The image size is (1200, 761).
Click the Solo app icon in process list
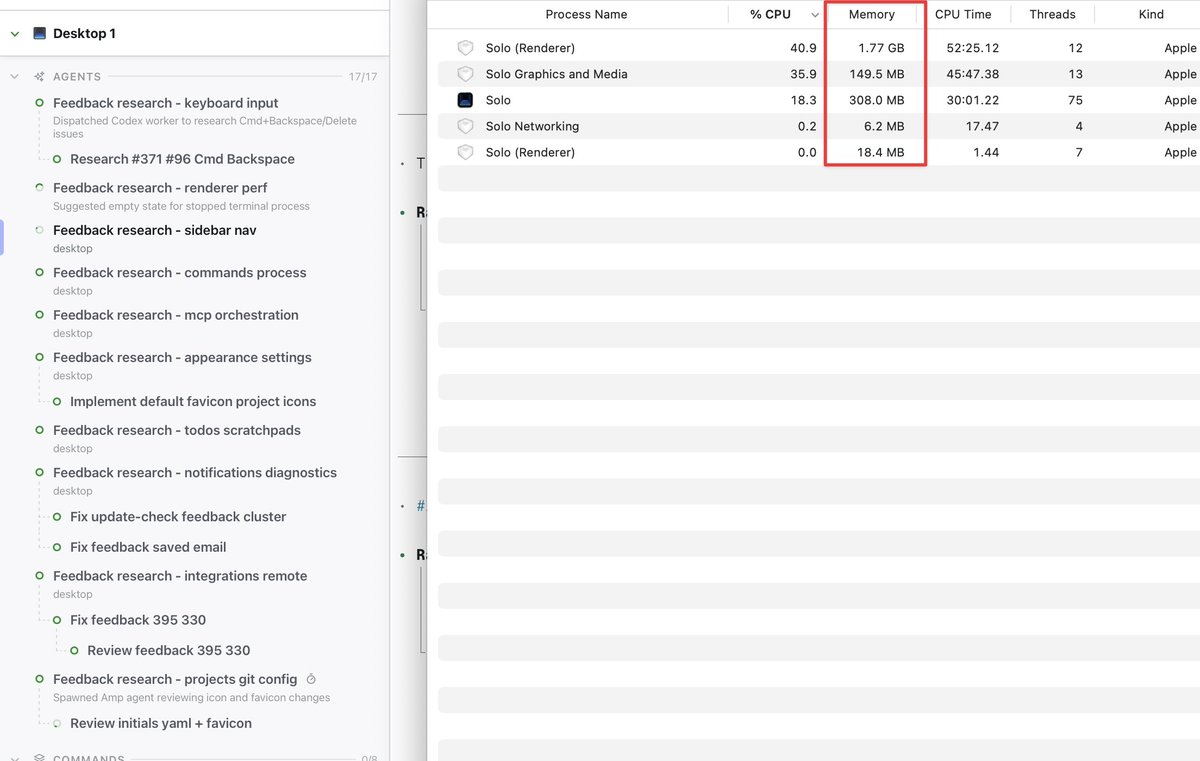point(465,100)
